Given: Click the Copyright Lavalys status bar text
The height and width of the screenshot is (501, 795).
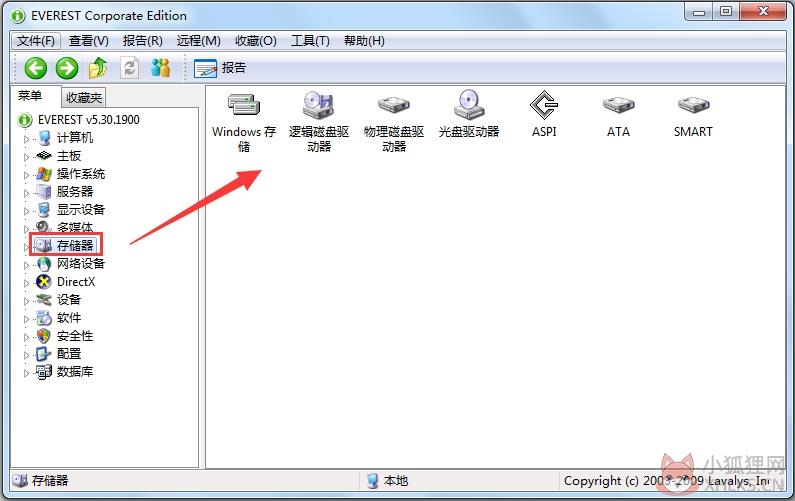Looking at the screenshot, I should click(x=666, y=480).
